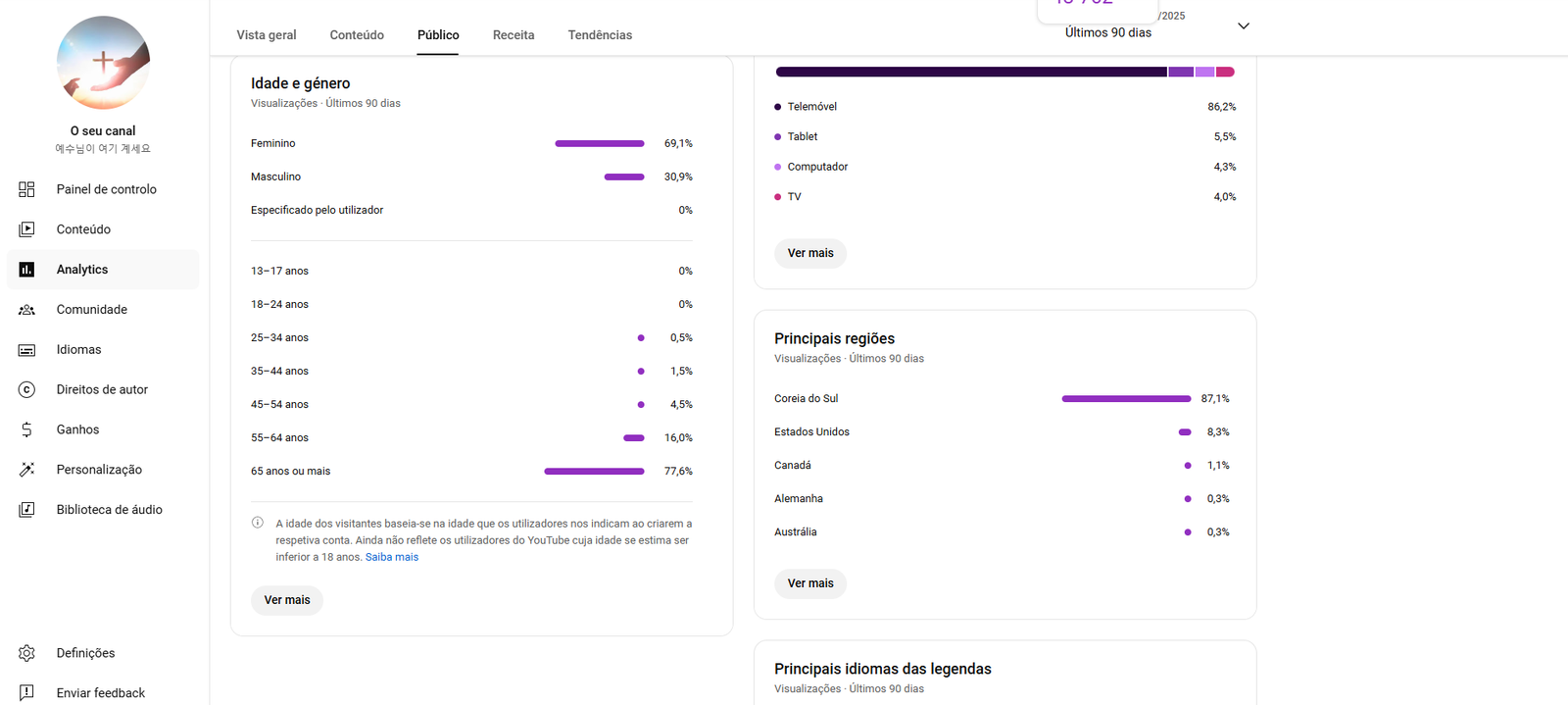
Task: Click Ver mais under Idade e género
Action: [x=287, y=600]
